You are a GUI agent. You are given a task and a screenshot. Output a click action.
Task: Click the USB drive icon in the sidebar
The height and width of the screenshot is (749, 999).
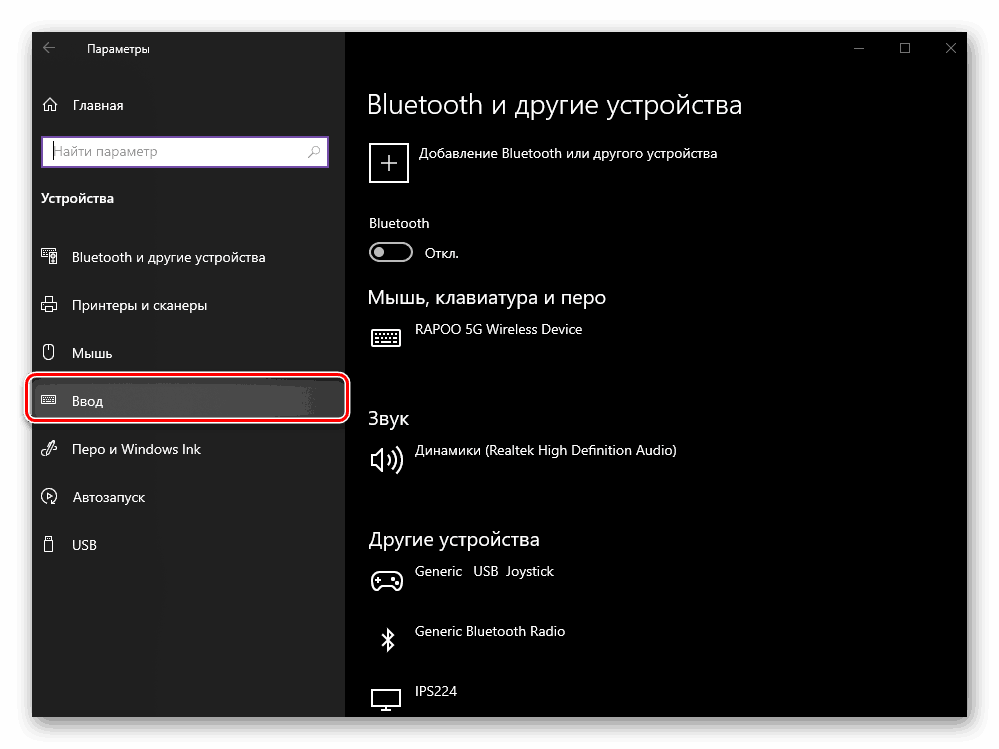[48, 544]
